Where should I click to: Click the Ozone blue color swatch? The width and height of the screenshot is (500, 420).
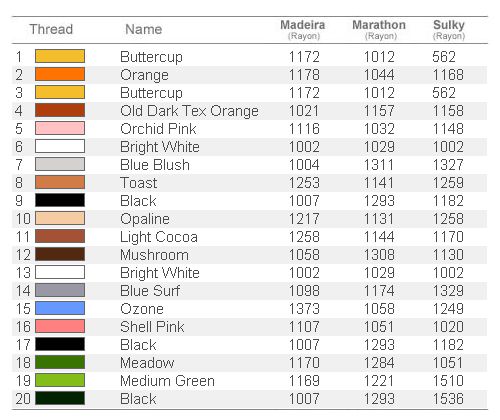(60, 308)
